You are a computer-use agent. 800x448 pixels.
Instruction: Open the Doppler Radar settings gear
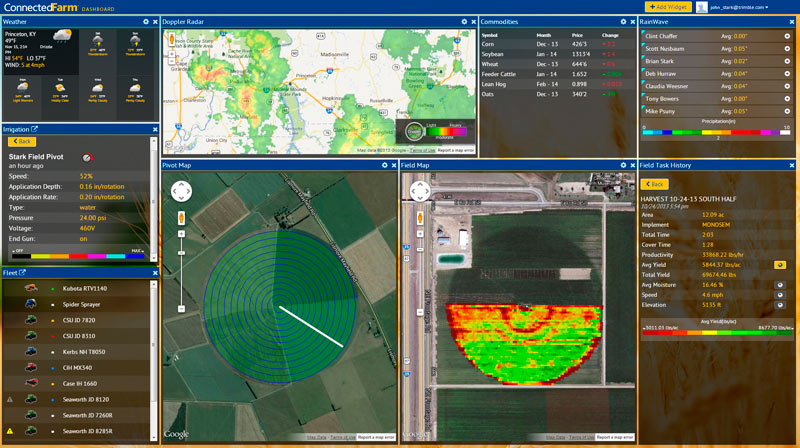[x=464, y=22]
